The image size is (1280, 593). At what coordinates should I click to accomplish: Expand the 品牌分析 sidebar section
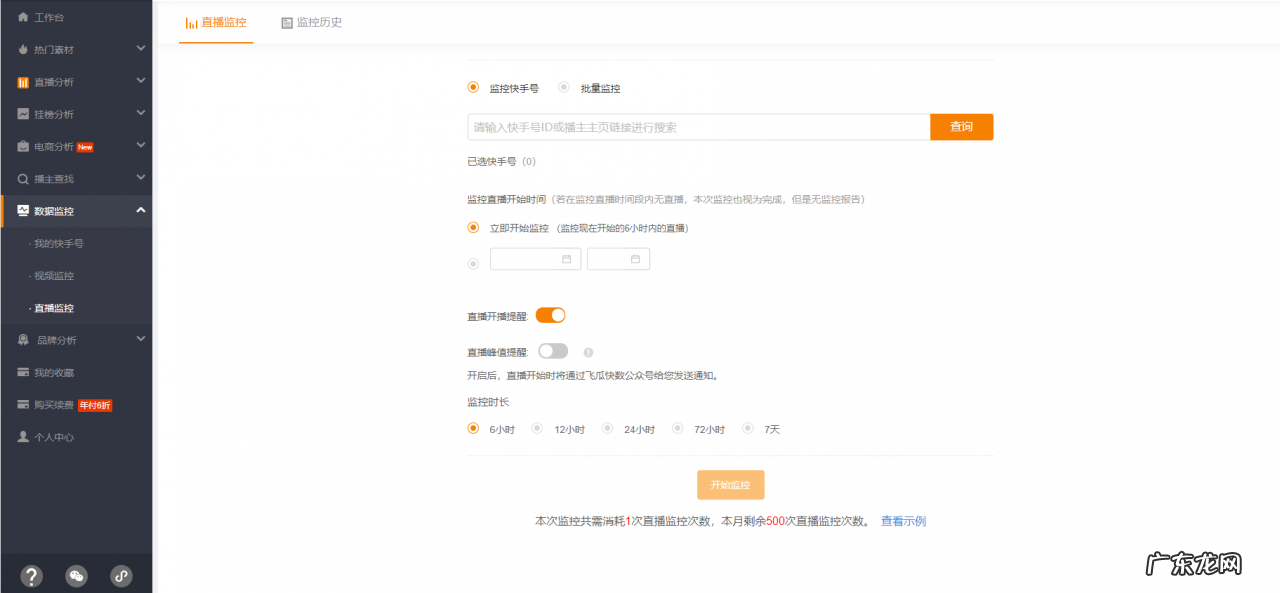click(142, 339)
